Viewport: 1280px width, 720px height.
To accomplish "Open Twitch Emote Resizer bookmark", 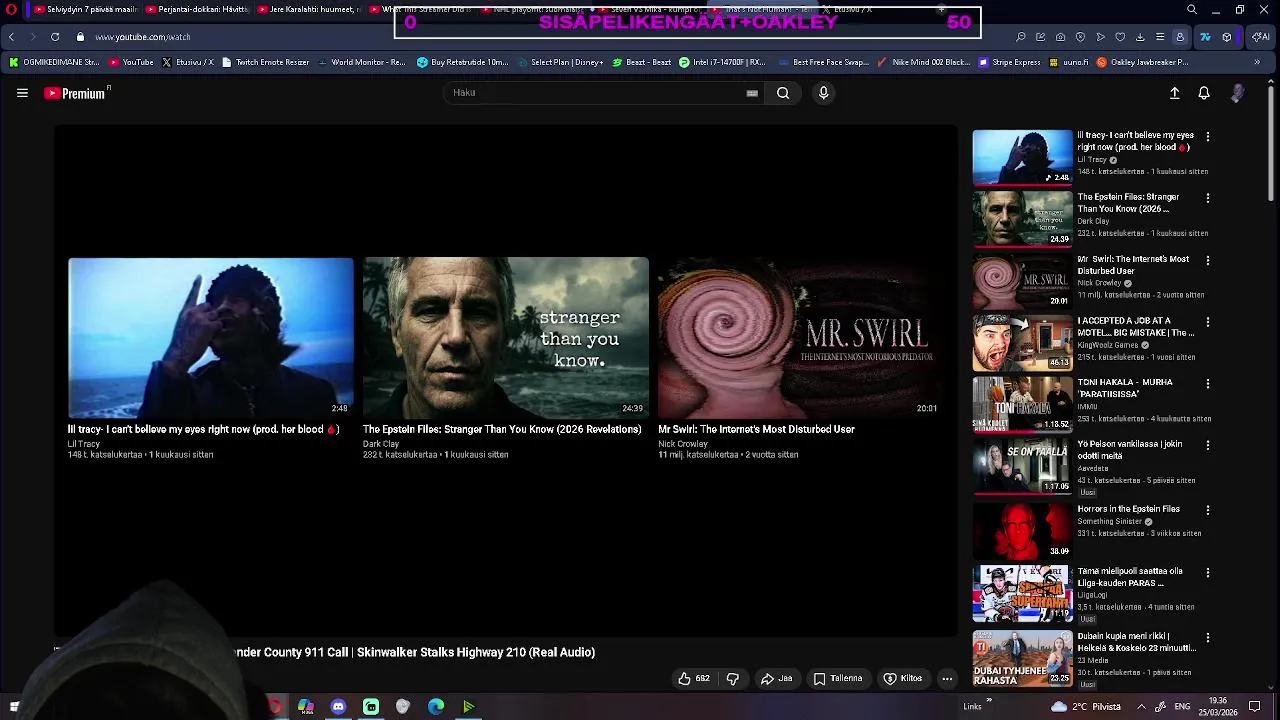I will tap(266, 62).
